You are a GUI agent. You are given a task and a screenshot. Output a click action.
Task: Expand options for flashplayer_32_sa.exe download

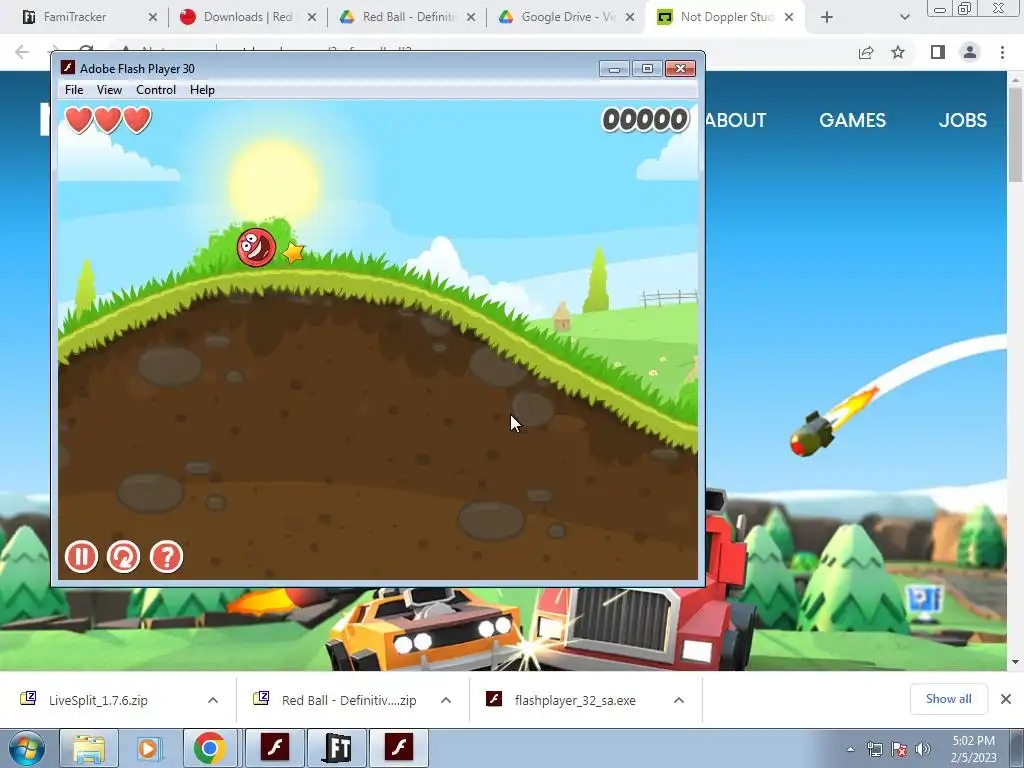(x=679, y=700)
